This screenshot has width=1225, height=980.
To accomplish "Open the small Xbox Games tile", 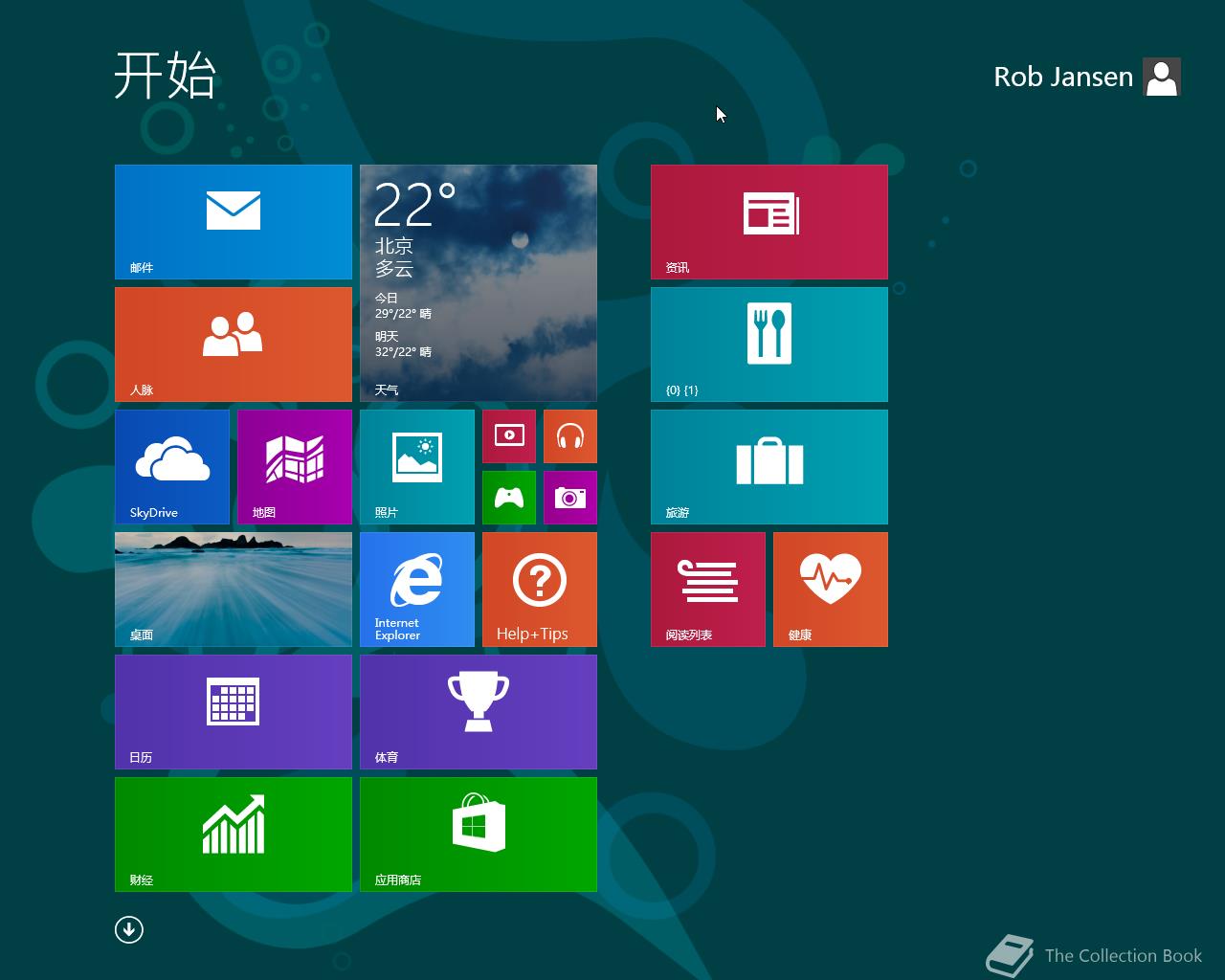I will point(509,498).
